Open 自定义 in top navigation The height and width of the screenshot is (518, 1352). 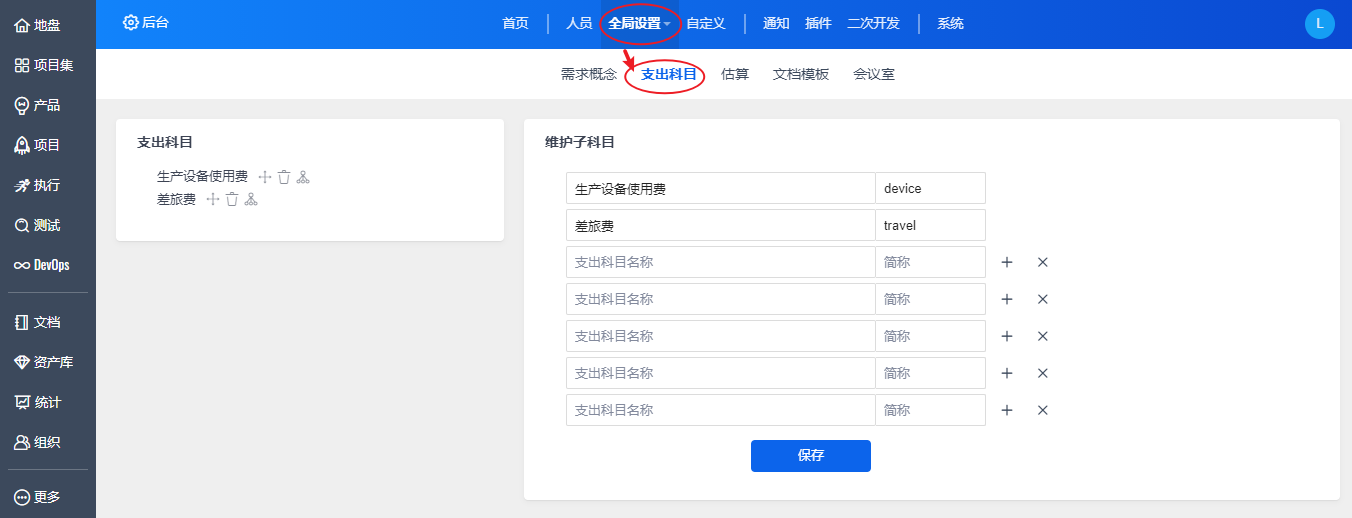tap(706, 24)
